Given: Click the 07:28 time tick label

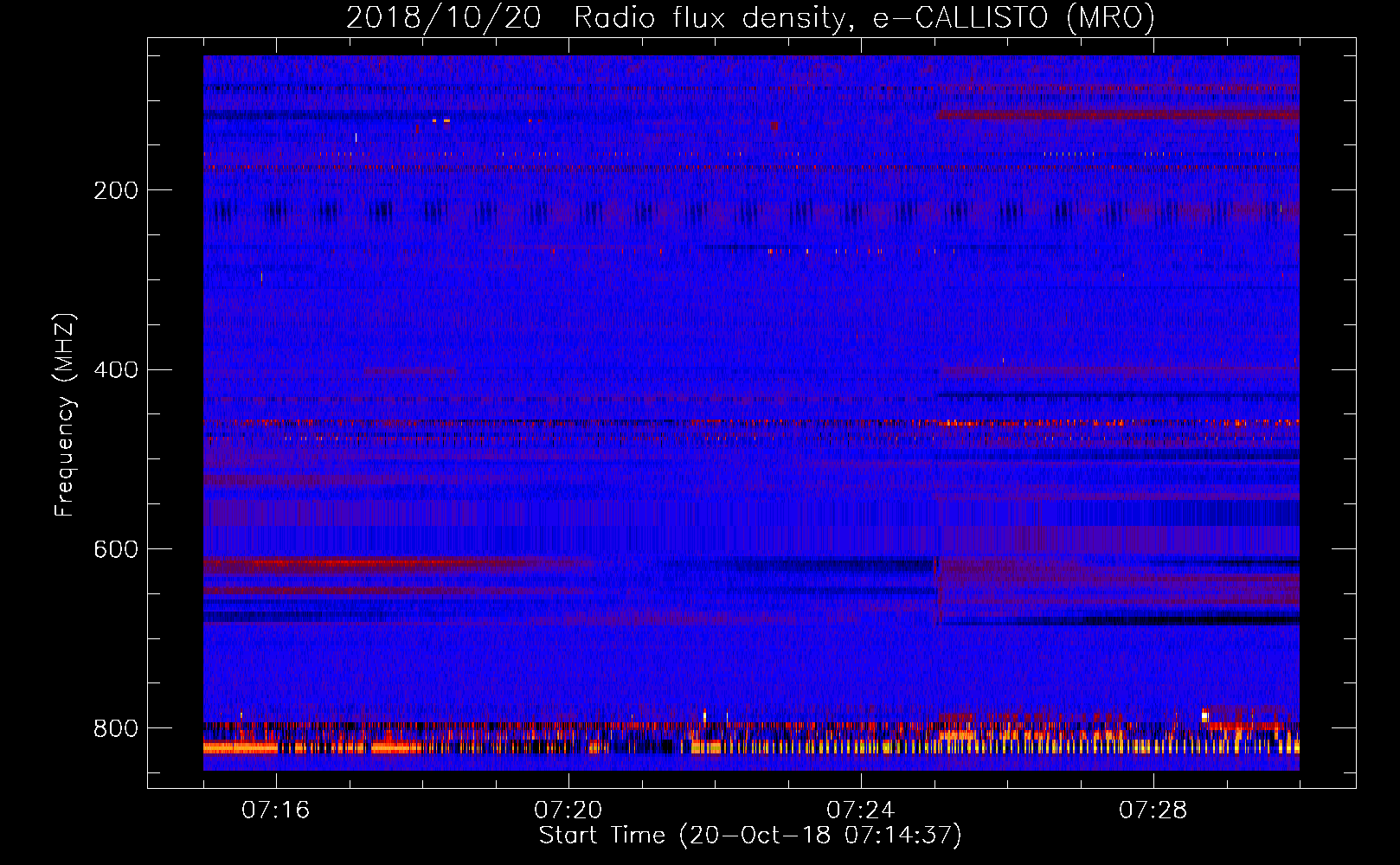Looking at the screenshot, I should [x=1153, y=811].
